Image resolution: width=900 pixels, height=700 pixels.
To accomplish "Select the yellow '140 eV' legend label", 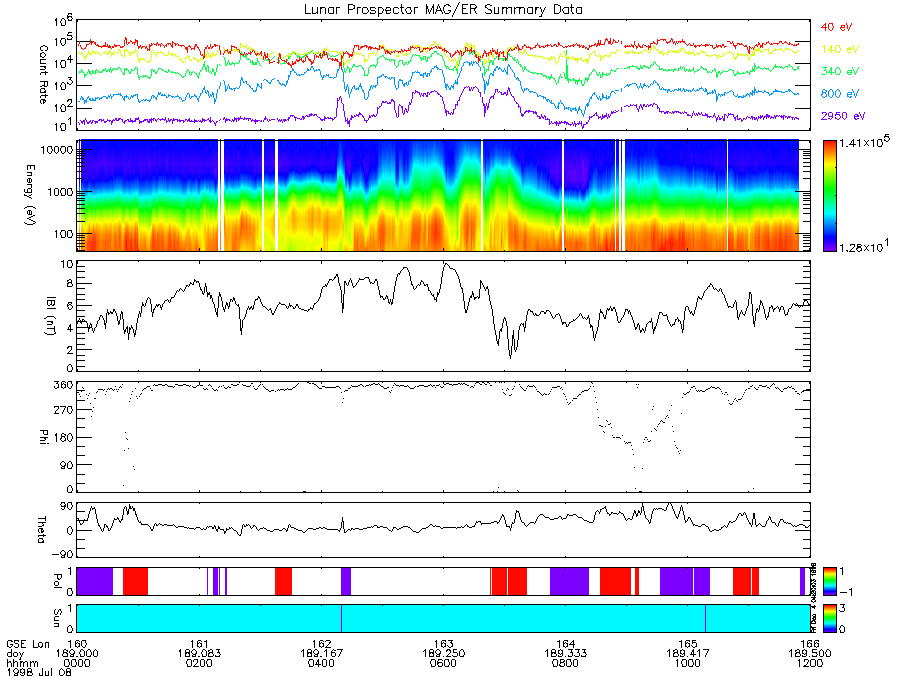I will click(840, 49).
